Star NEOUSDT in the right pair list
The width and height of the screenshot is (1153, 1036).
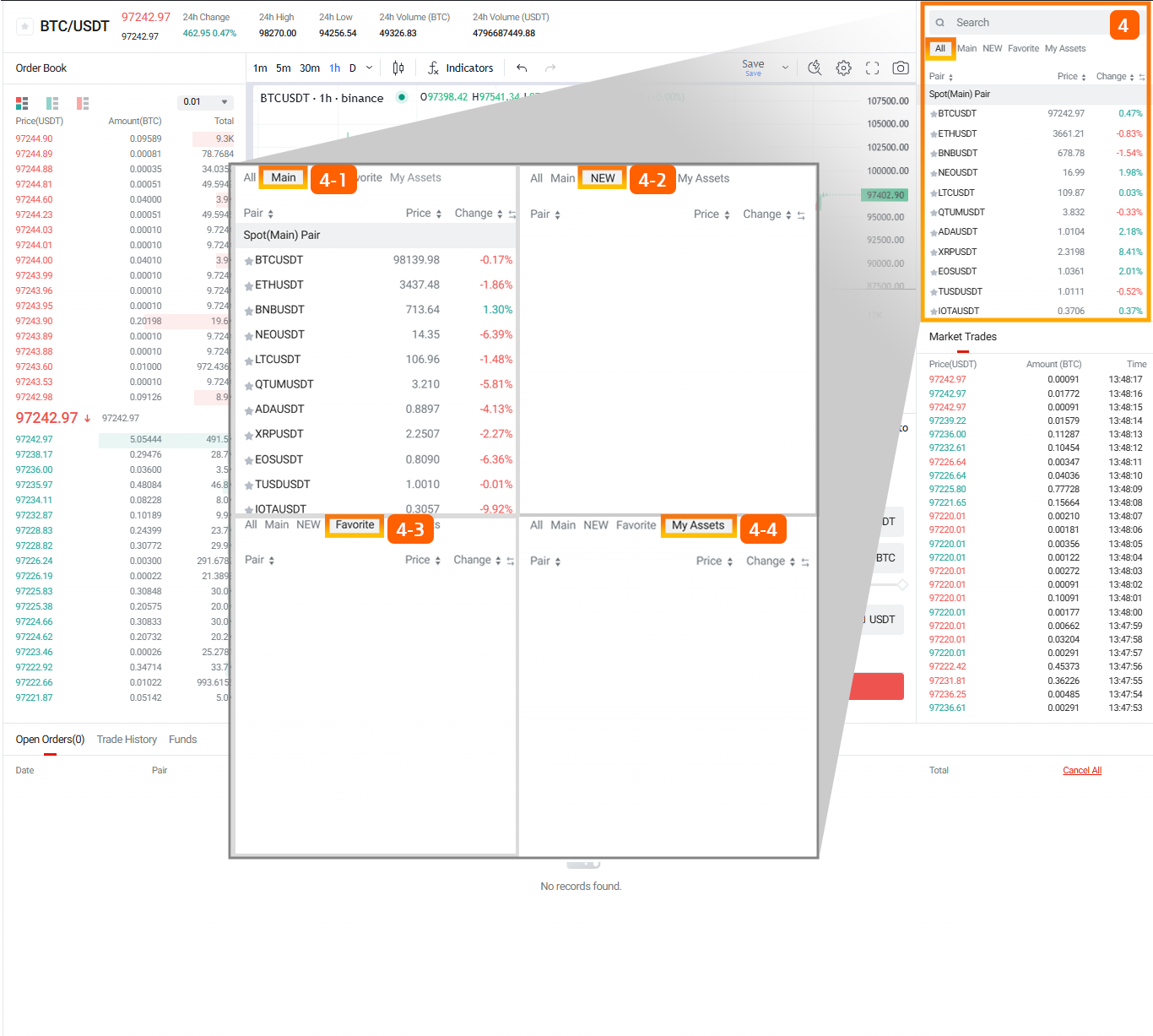click(934, 173)
